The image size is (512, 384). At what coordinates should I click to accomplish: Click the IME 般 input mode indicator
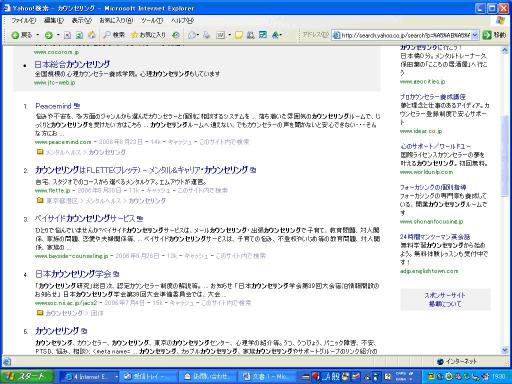(x=335, y=377)
